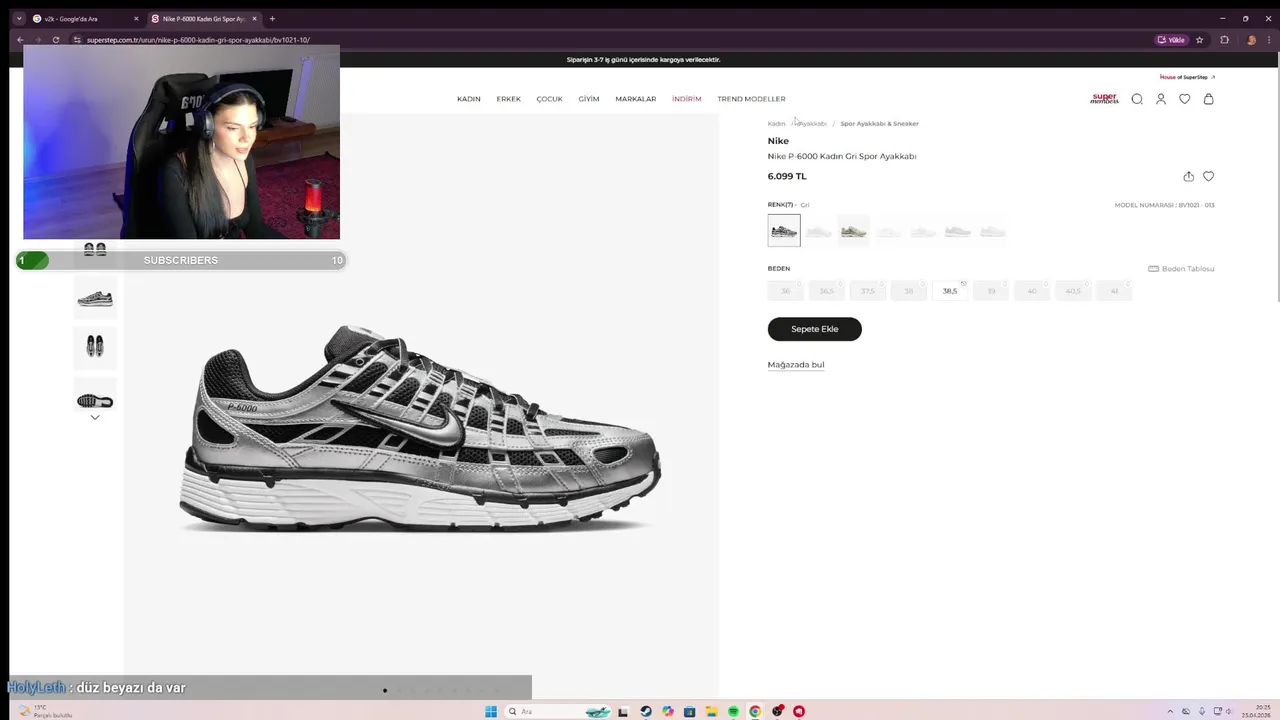Click the Sepete Ekle button
This screenshot has width=1280, height=720.
(x=815, y=329)
